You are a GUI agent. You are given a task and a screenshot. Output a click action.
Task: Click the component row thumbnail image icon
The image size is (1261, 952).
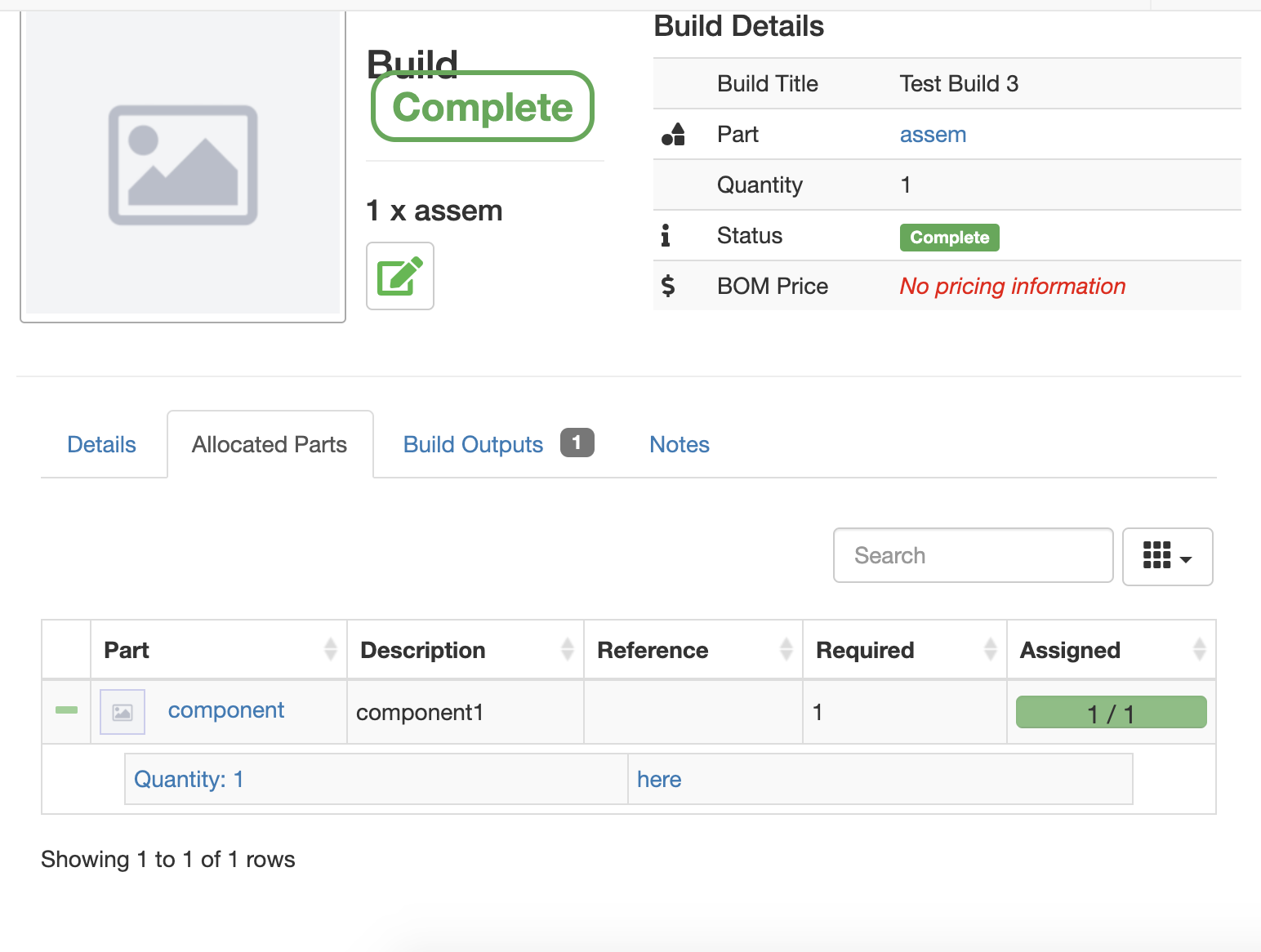point(122,711)
